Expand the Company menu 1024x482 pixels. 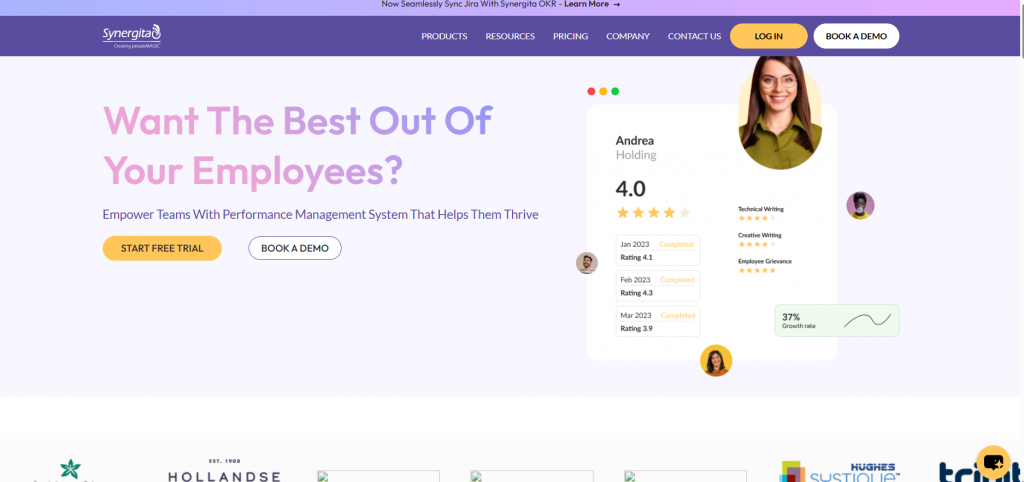click(628, 36)
